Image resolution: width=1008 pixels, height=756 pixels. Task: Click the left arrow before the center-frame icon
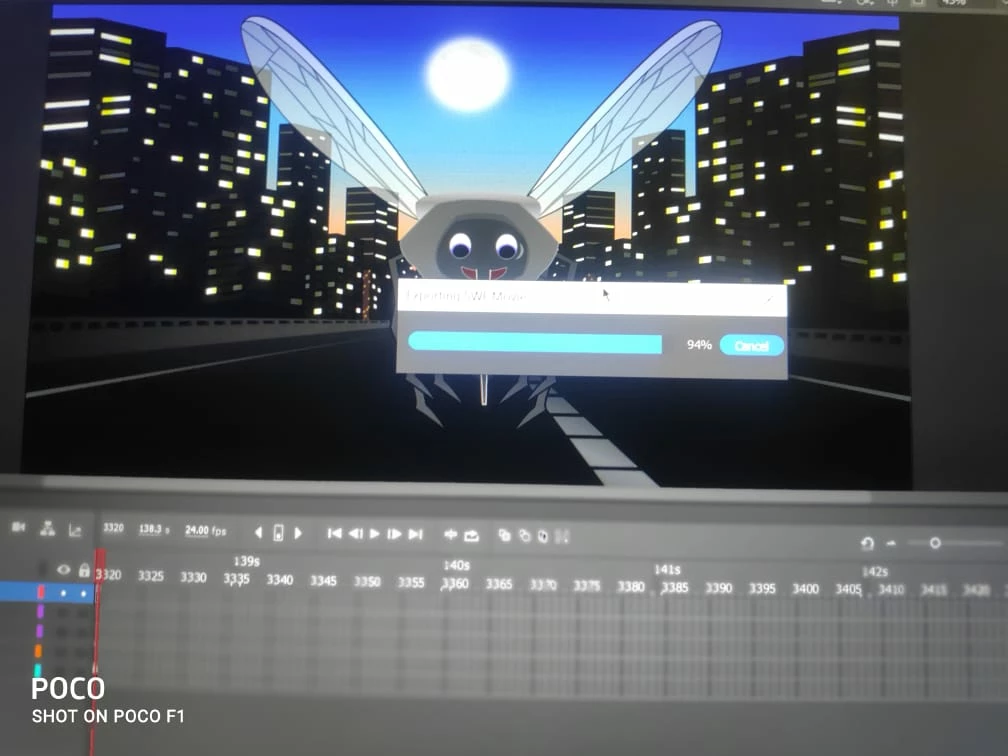point(258,532)
